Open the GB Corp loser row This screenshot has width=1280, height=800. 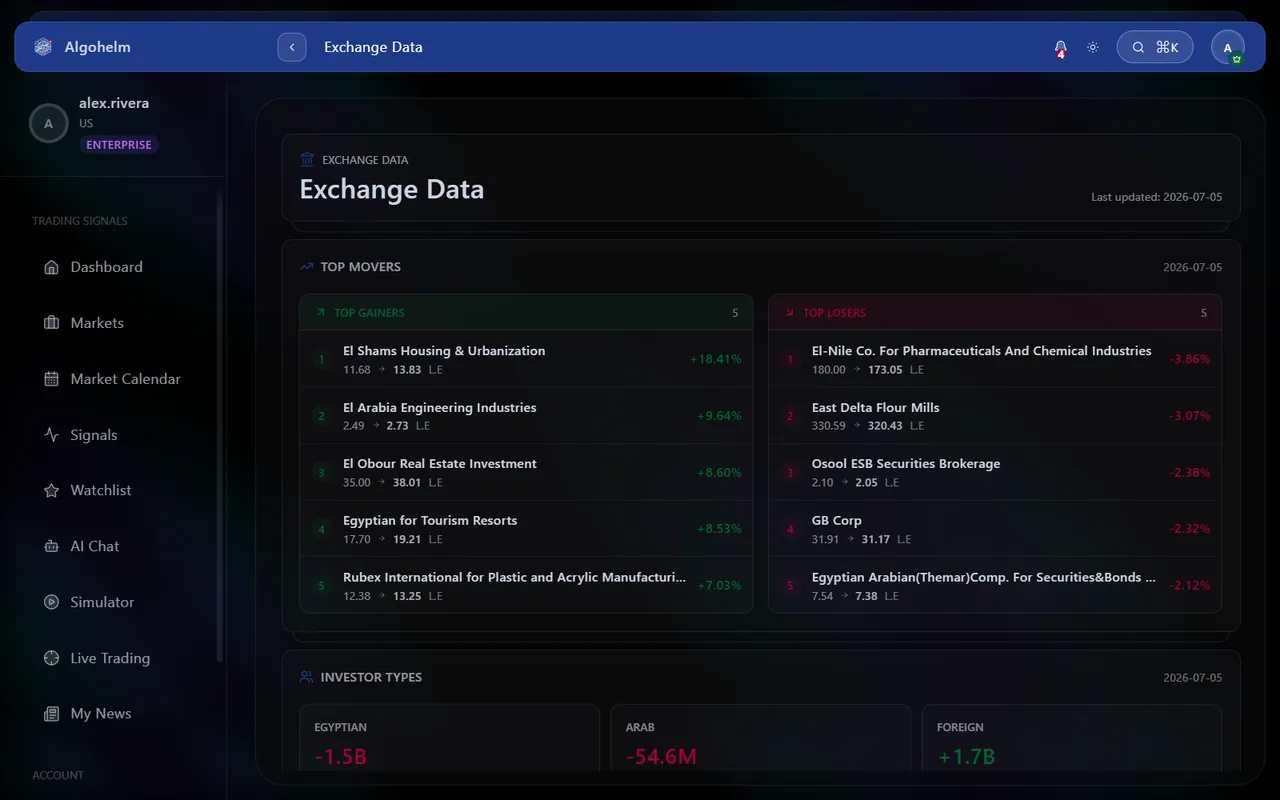pos(995,529)
